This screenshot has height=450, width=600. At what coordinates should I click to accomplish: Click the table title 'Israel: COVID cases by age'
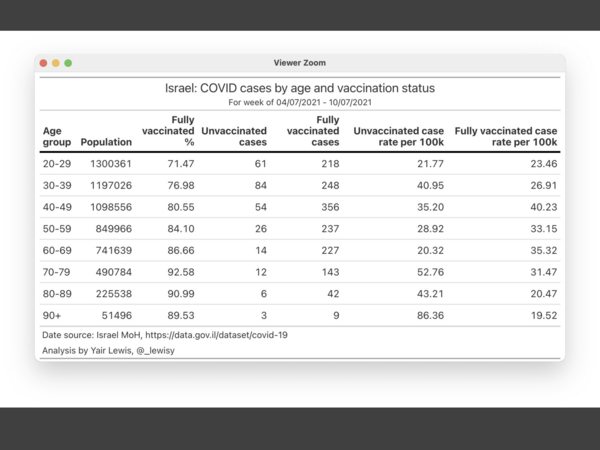click(x=300, y=88)
